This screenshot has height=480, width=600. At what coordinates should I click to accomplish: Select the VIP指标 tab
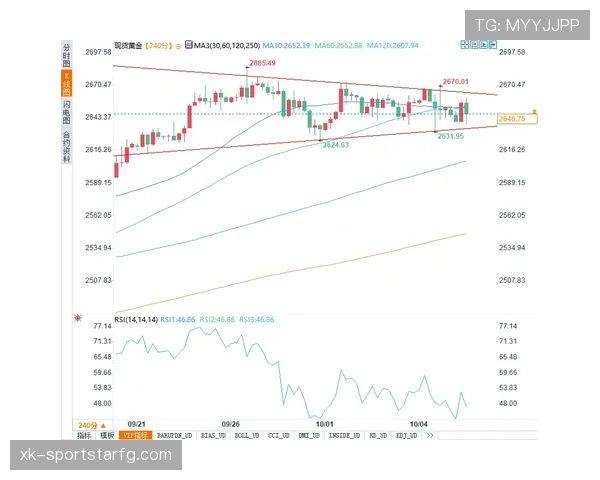(134, 436)
